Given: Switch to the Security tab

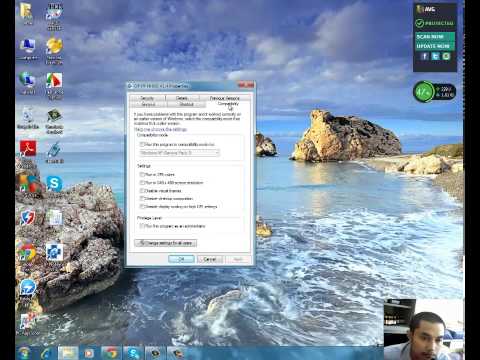Looking at the screenshot, I should point(147,98).
